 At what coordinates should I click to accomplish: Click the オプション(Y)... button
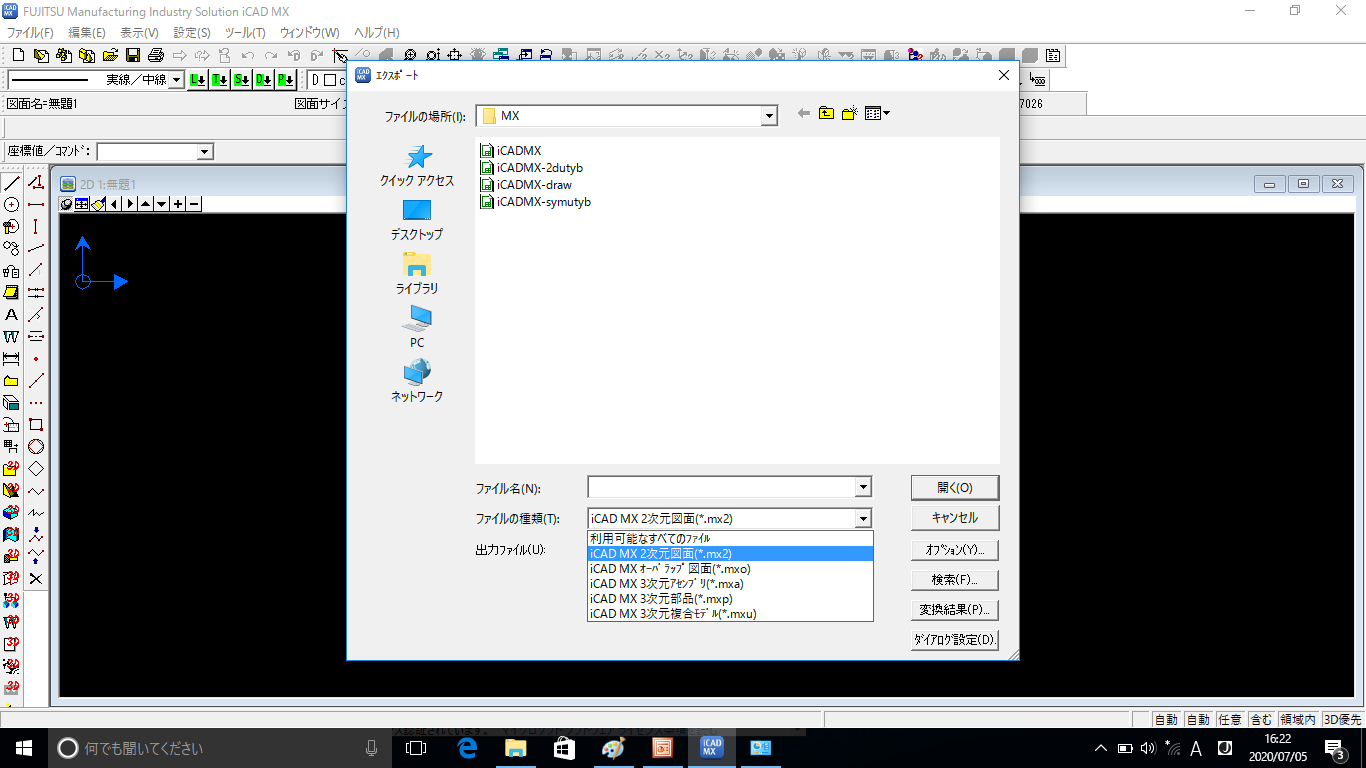click(x=955, y=549)
